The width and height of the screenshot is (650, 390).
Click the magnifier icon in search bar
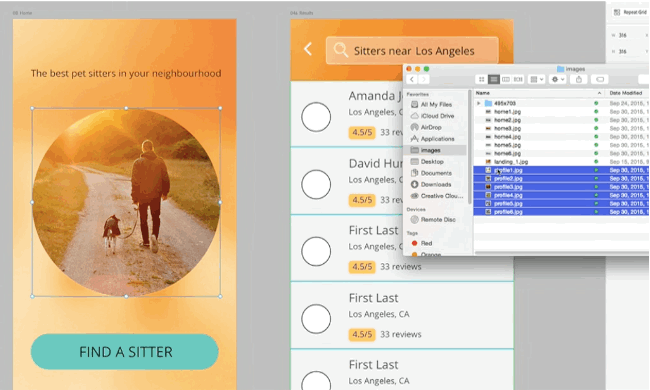pyautogui.click(x=341, y=50)
